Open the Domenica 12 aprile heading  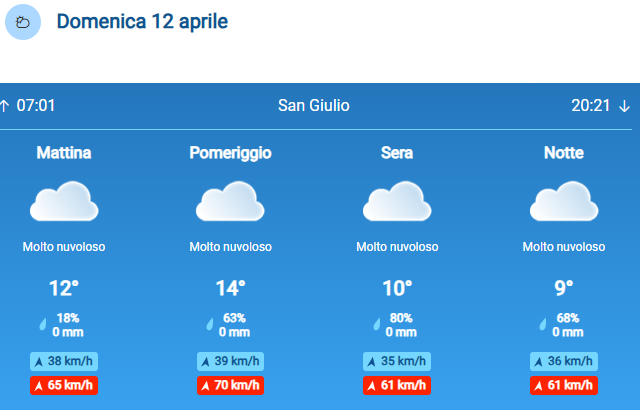[142, 22]
